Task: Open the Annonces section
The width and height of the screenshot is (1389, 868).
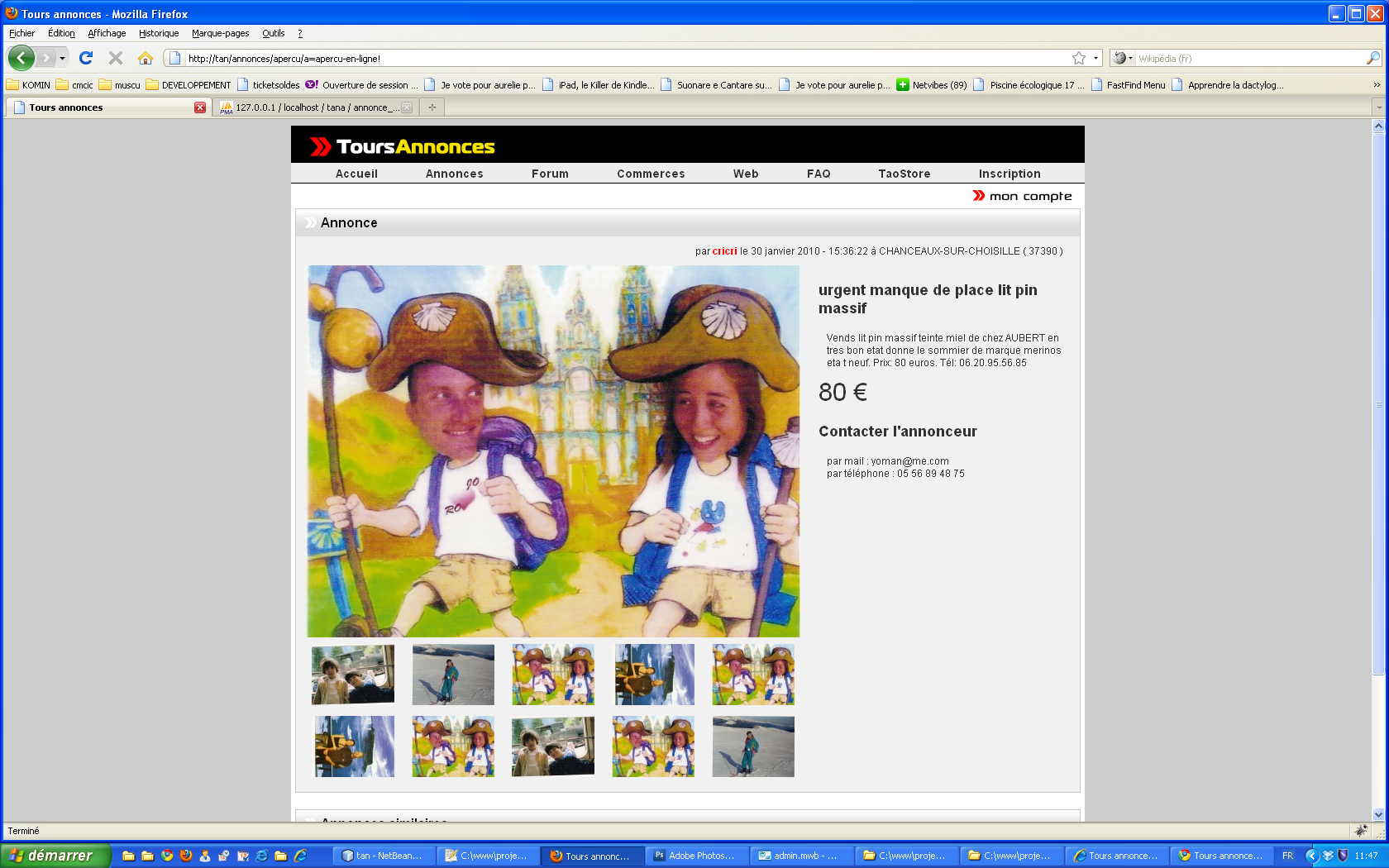Action: (x=455, y=174)
